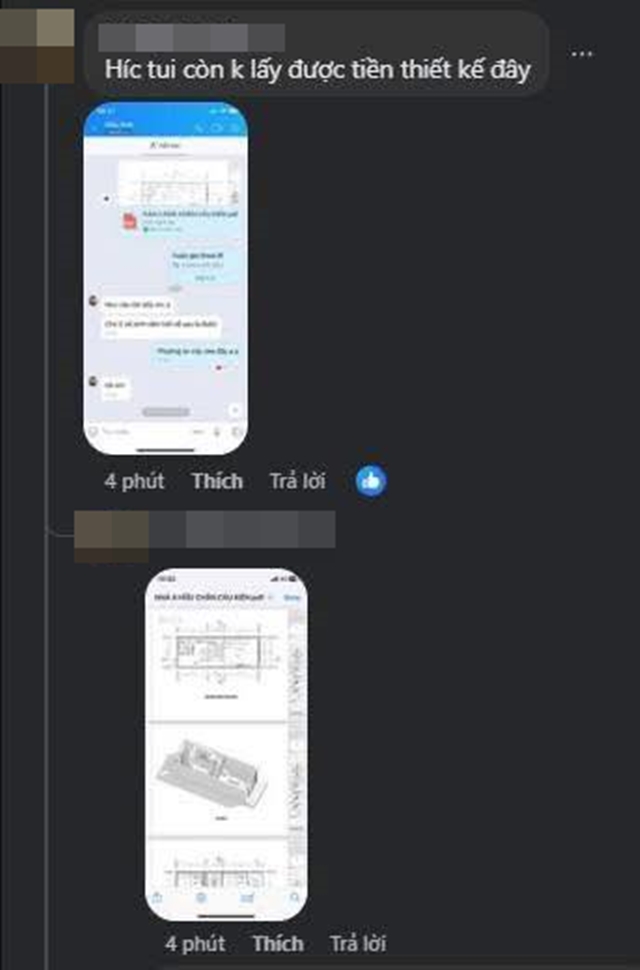The image size is (640, 970).
Task: Open the chat conversation screenshot attachment
Action: (166, 278)
